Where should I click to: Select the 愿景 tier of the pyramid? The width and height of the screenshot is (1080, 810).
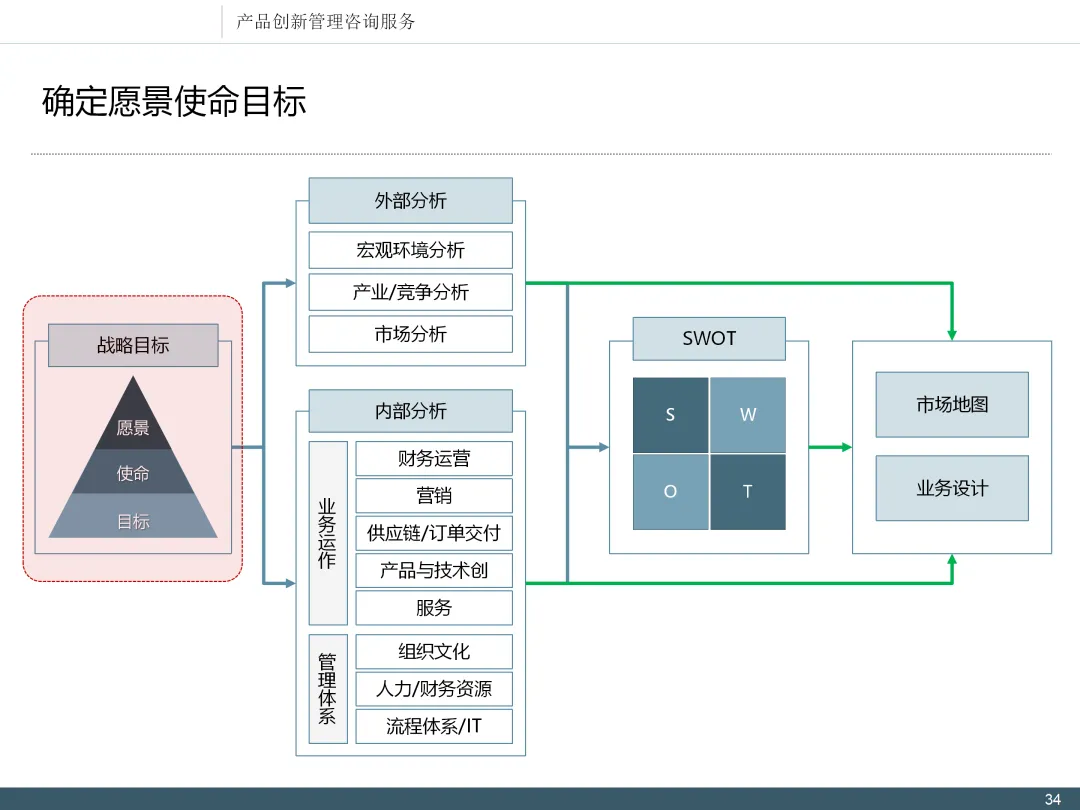coord(133,422)
